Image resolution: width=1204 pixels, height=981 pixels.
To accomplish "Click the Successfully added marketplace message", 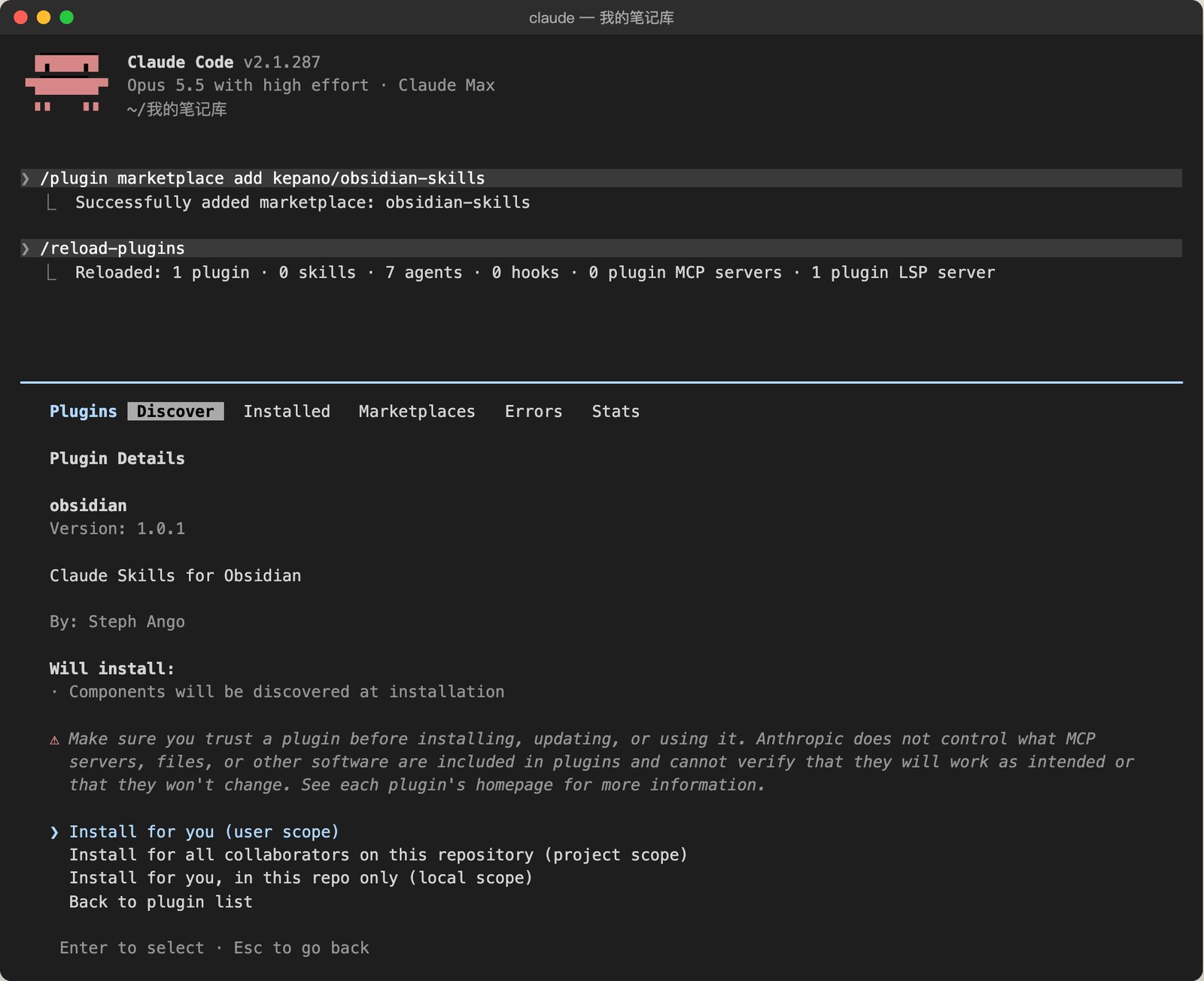I will (x=303, y=203).
